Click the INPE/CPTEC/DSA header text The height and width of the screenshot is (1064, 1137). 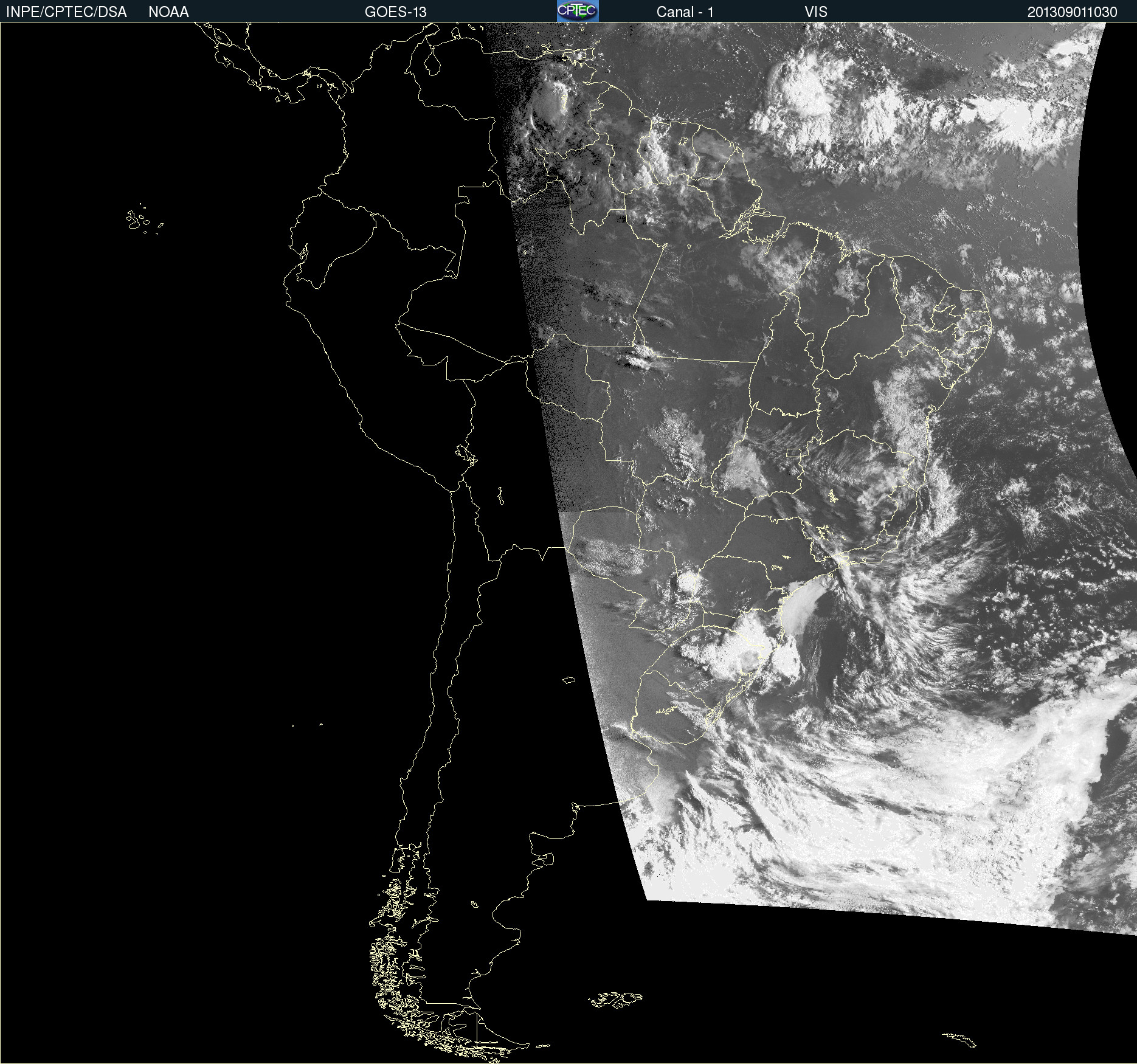[66, 12]
